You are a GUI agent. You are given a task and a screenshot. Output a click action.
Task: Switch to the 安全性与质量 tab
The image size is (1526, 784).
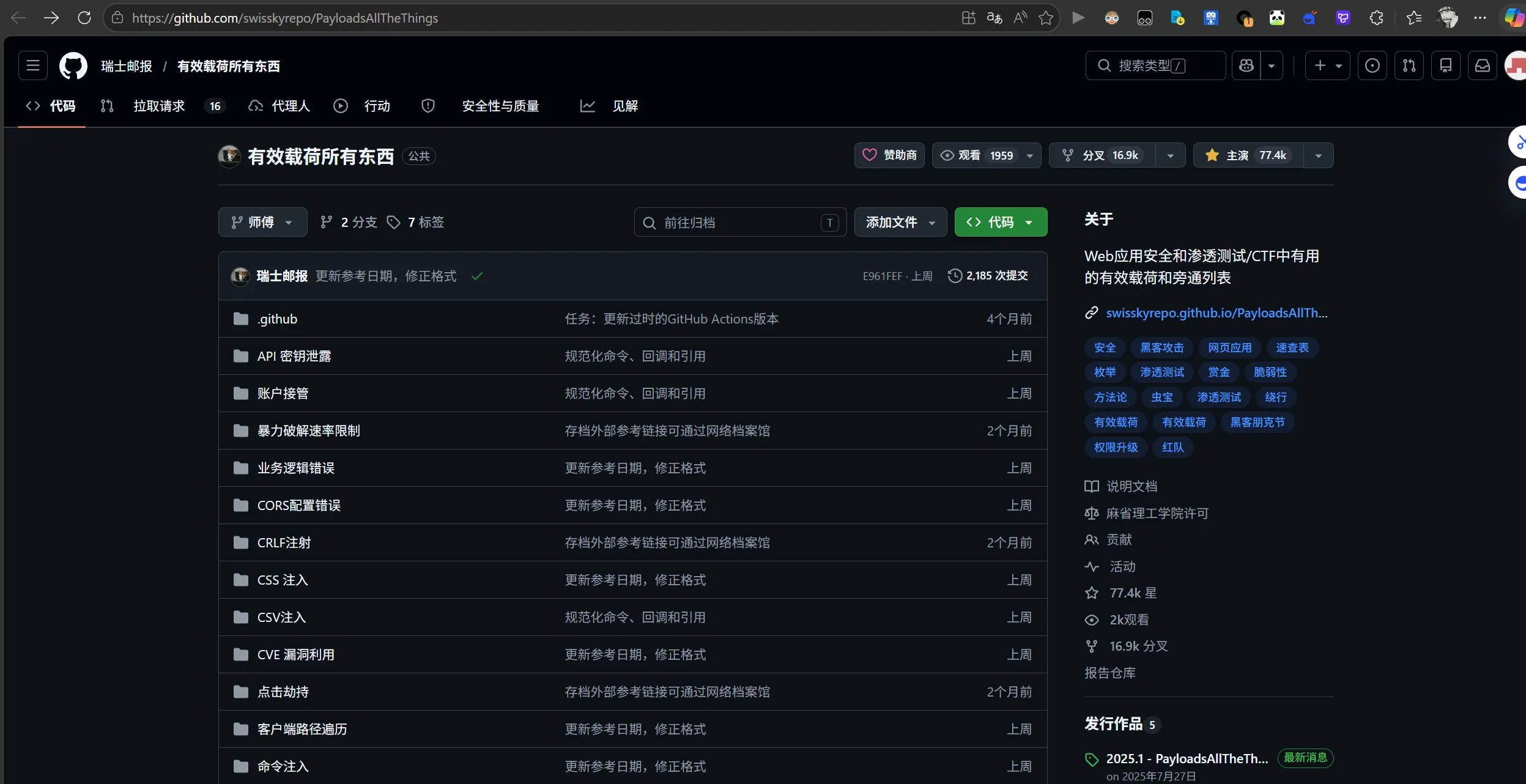pos(480,106)
